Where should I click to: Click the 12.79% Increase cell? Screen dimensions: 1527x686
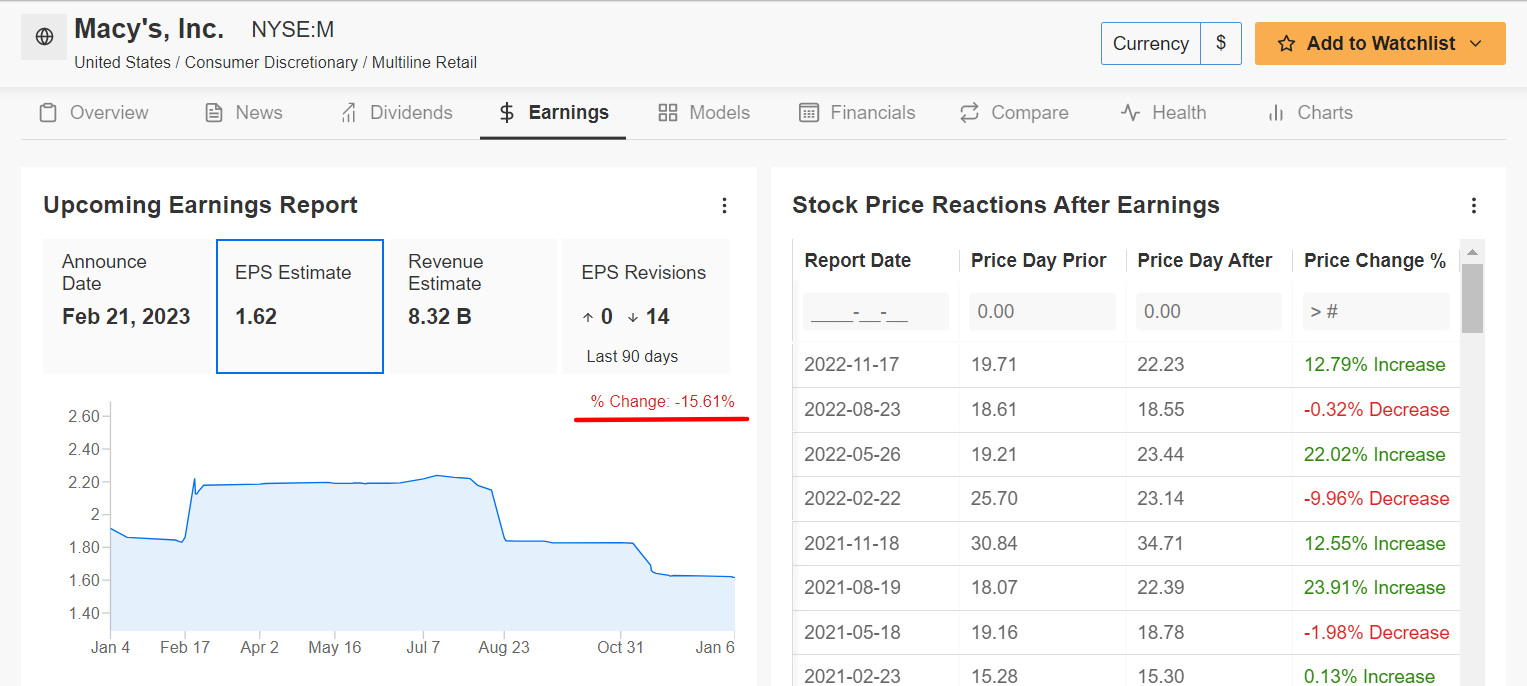(1374, 365)
